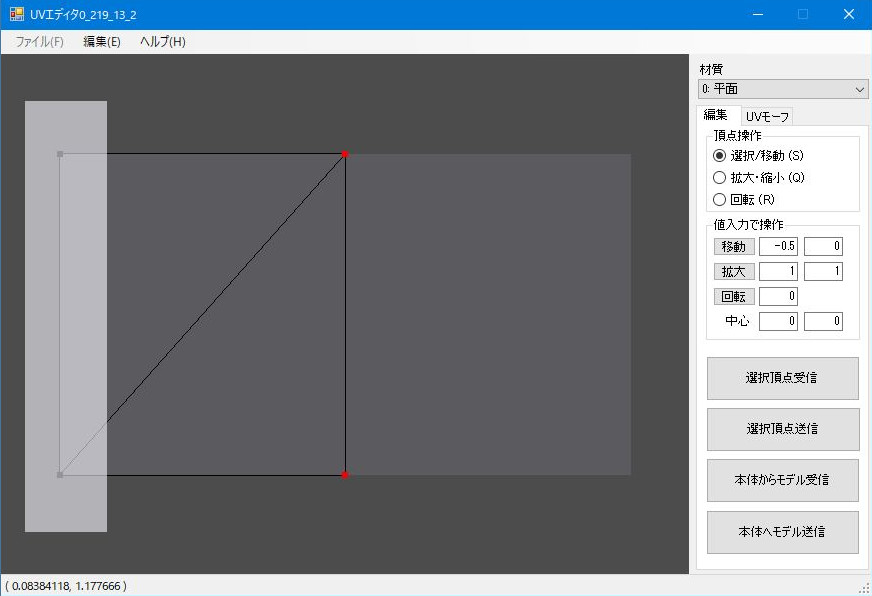This screenshot has height=596, width=872.
Task: Click the 材質 label
Action: [711, 69]
